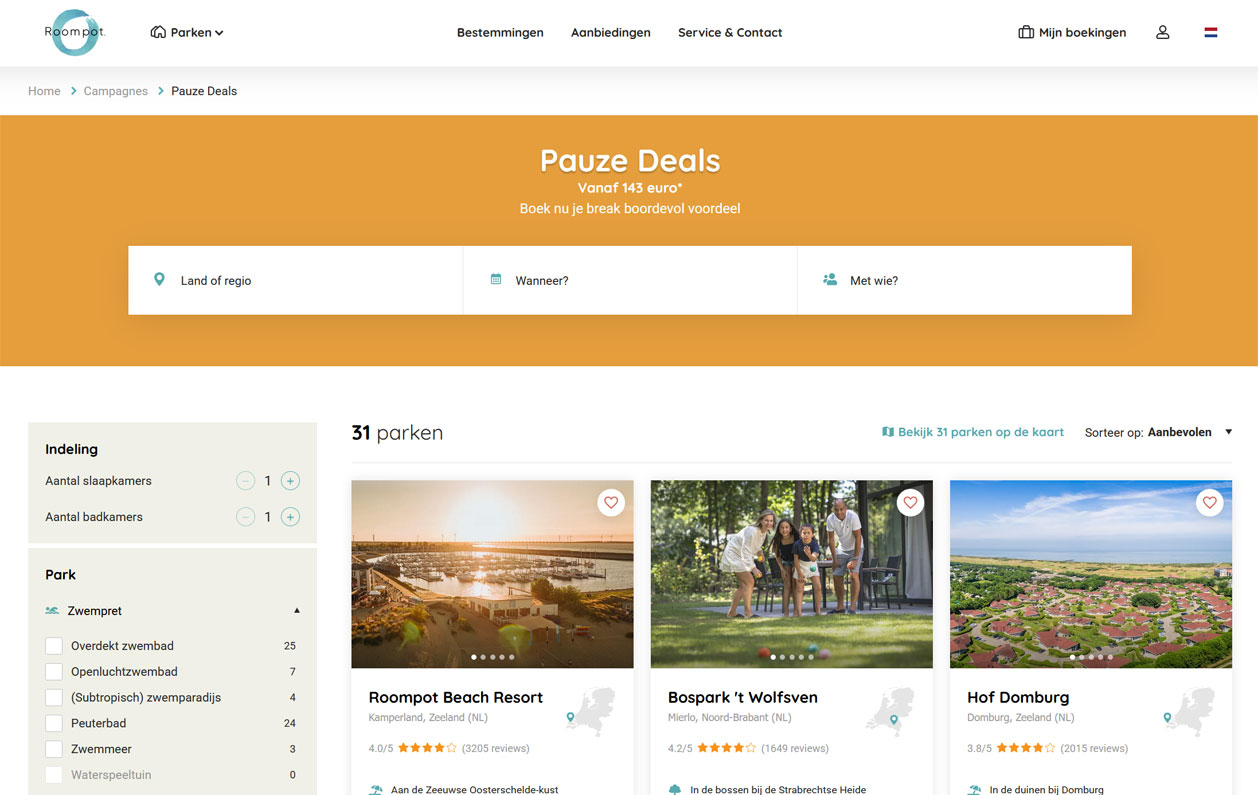Collapse the Zwempret filter section
Screen dimensions: 1258x795
pos(296,610)
